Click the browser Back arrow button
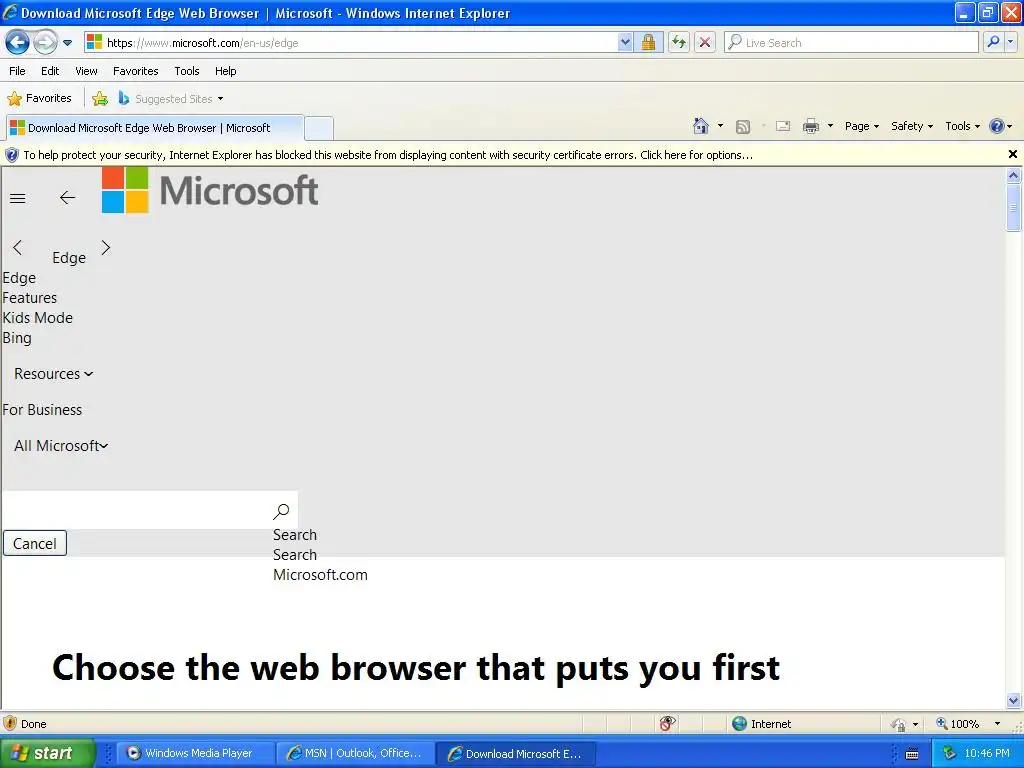The image size is (1024, 768). (x=17, y=43)
